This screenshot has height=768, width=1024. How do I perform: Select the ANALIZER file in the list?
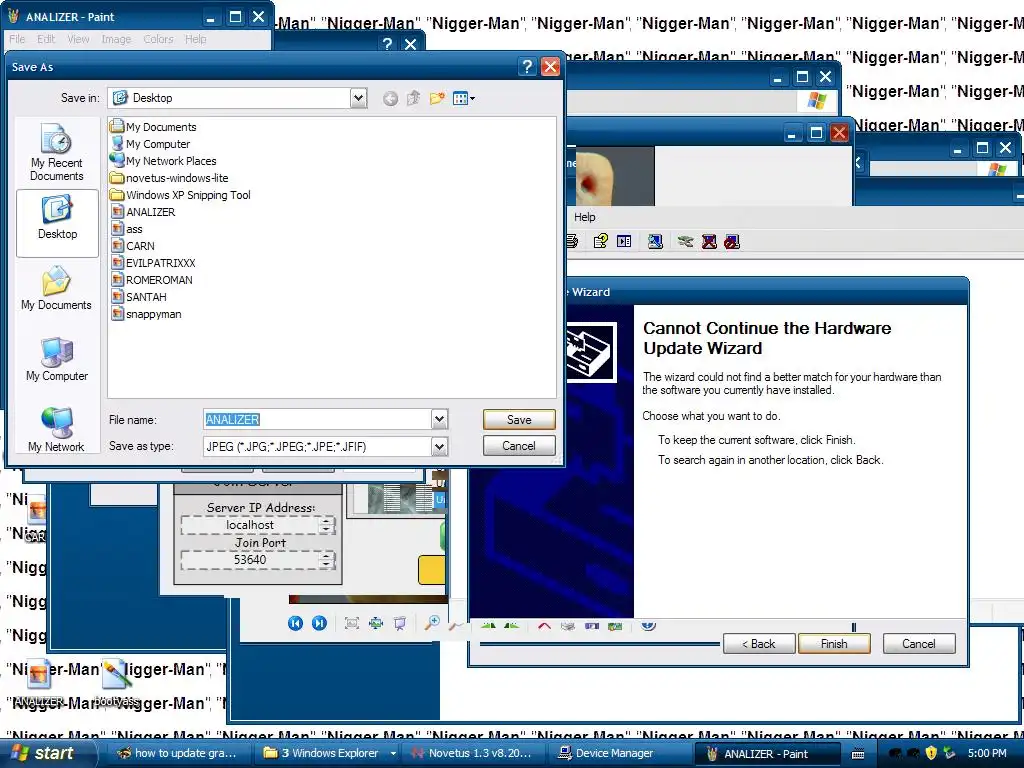click(143, 212)
